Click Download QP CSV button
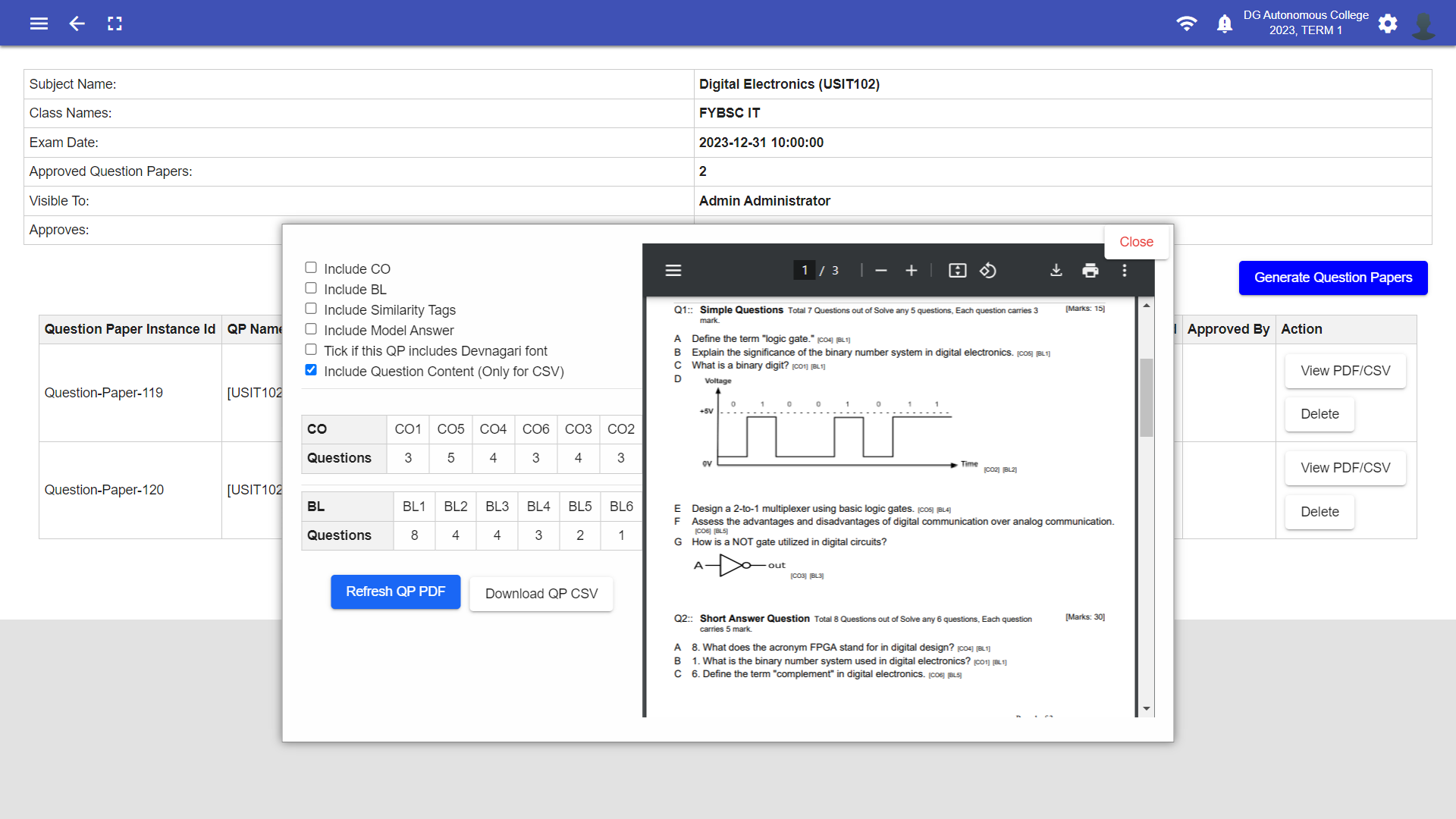The width and height of the screenshot is (1456, 819). tap(541, 594)
